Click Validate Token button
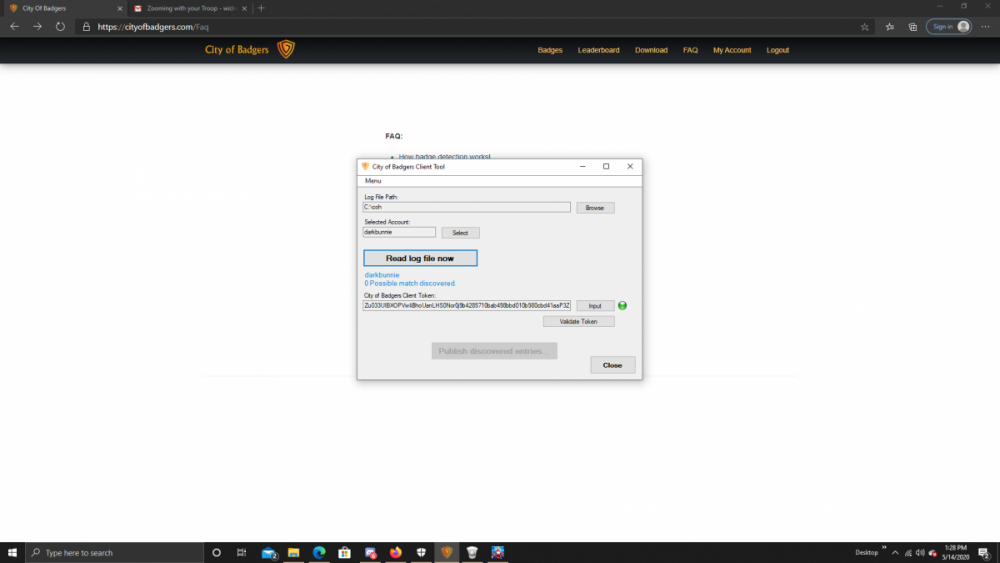The image size is (1000, 563). [578, 321]
